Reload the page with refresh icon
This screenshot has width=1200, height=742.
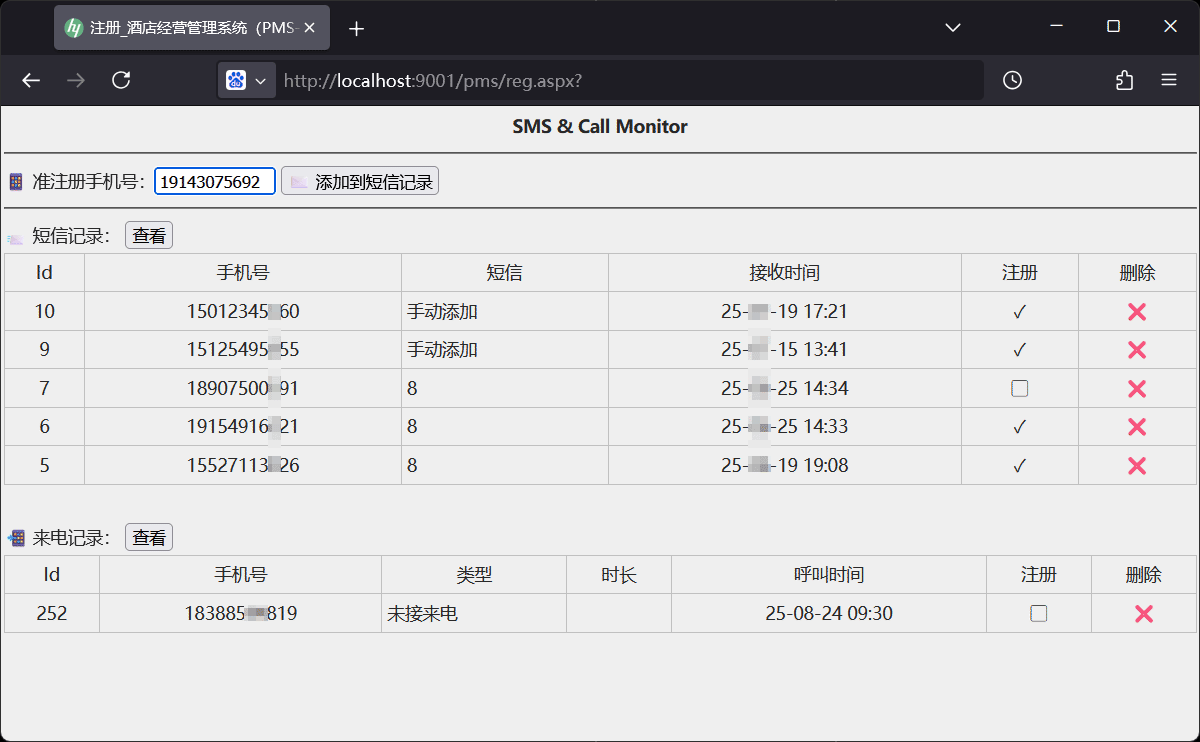click(121, 80)
